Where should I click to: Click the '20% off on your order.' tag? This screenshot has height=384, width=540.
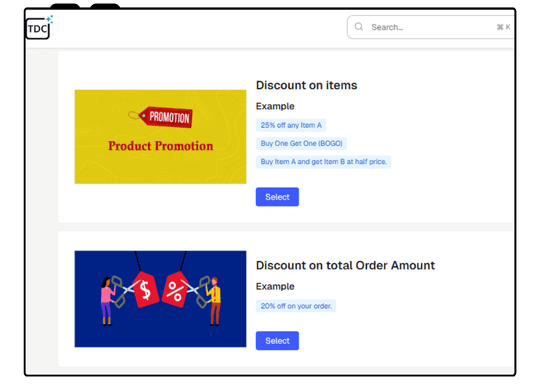296,306
